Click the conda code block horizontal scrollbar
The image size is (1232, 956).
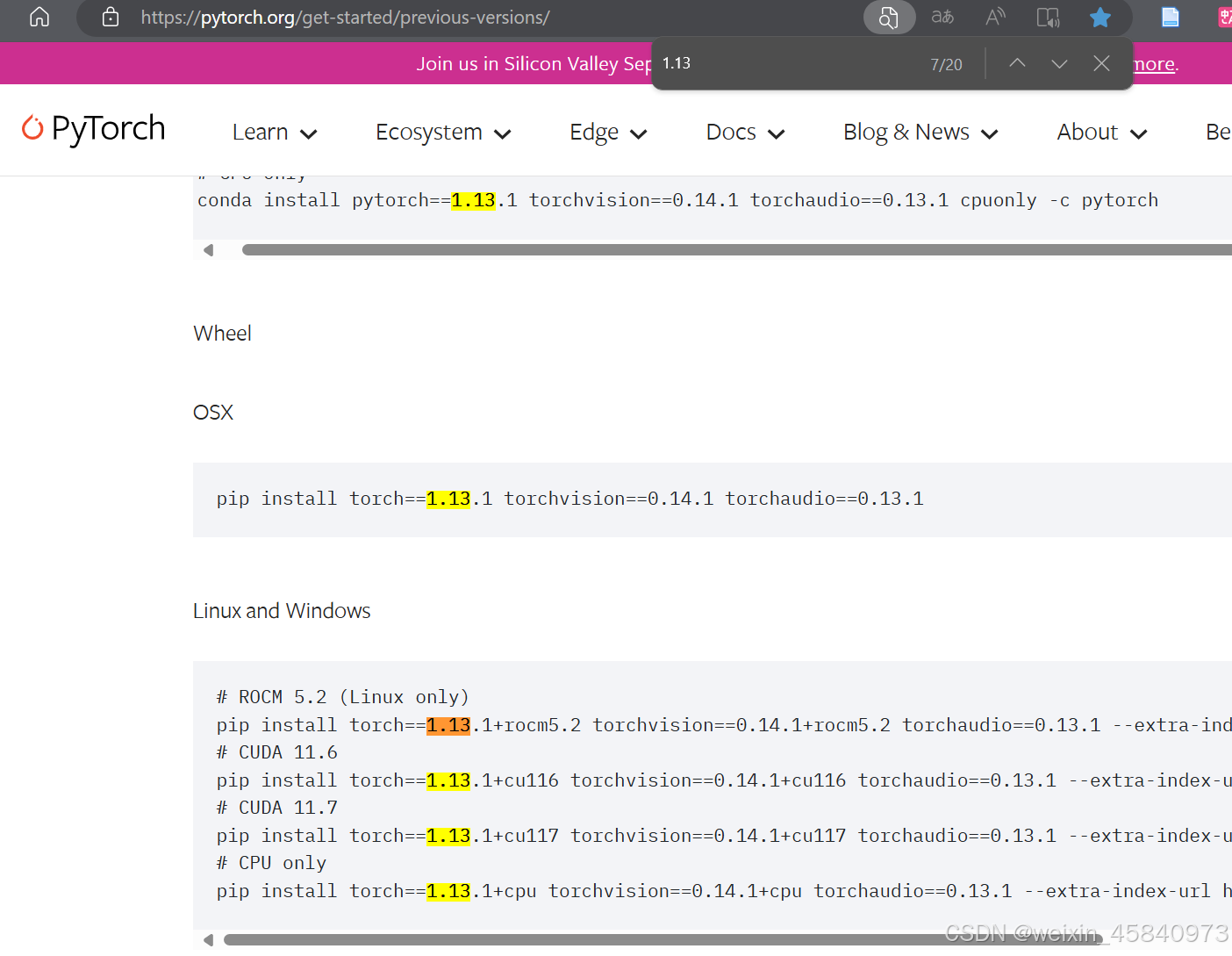(737, 250)
